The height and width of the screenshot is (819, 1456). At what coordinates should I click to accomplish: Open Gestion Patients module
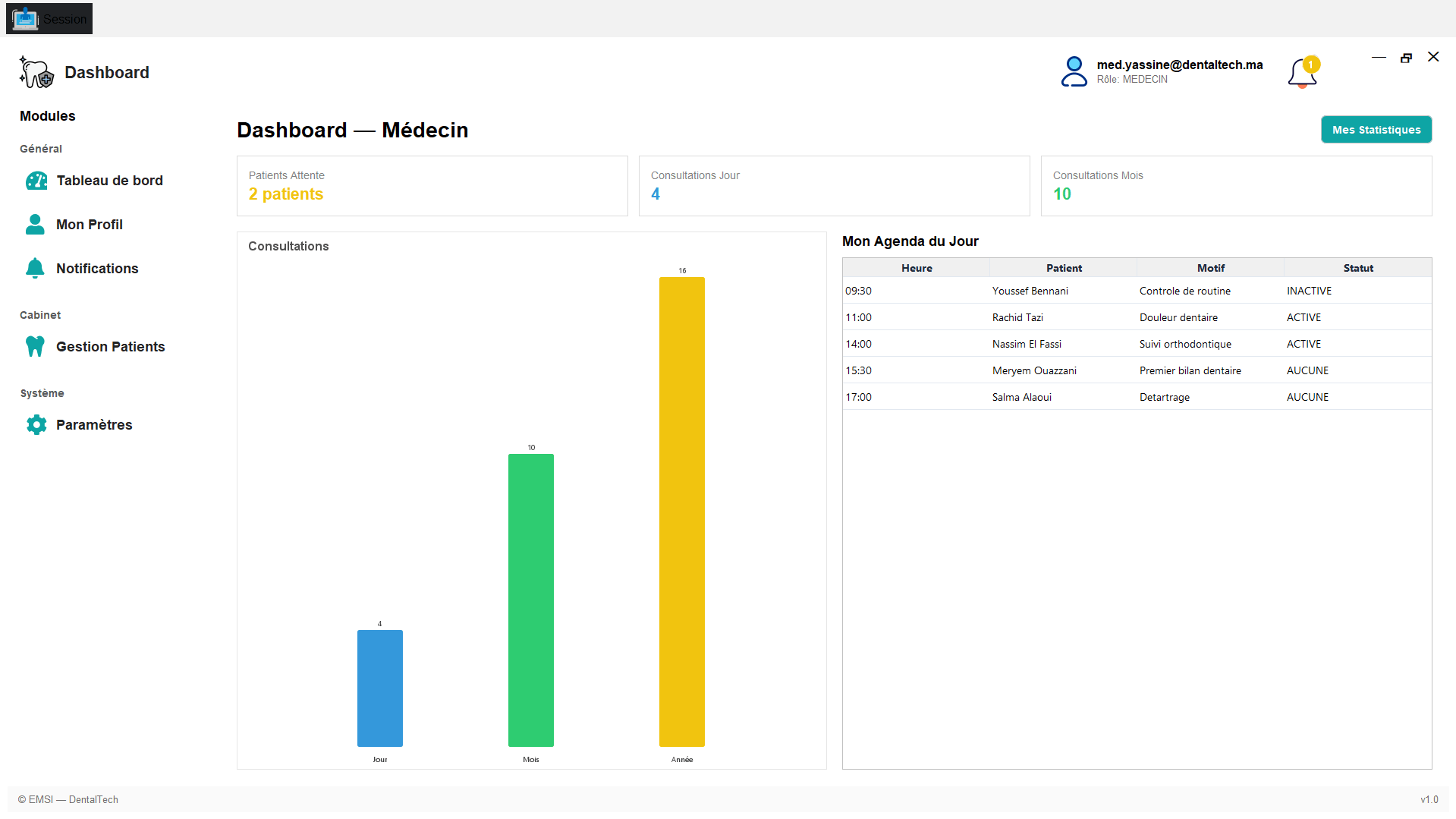tap(111, 347)
